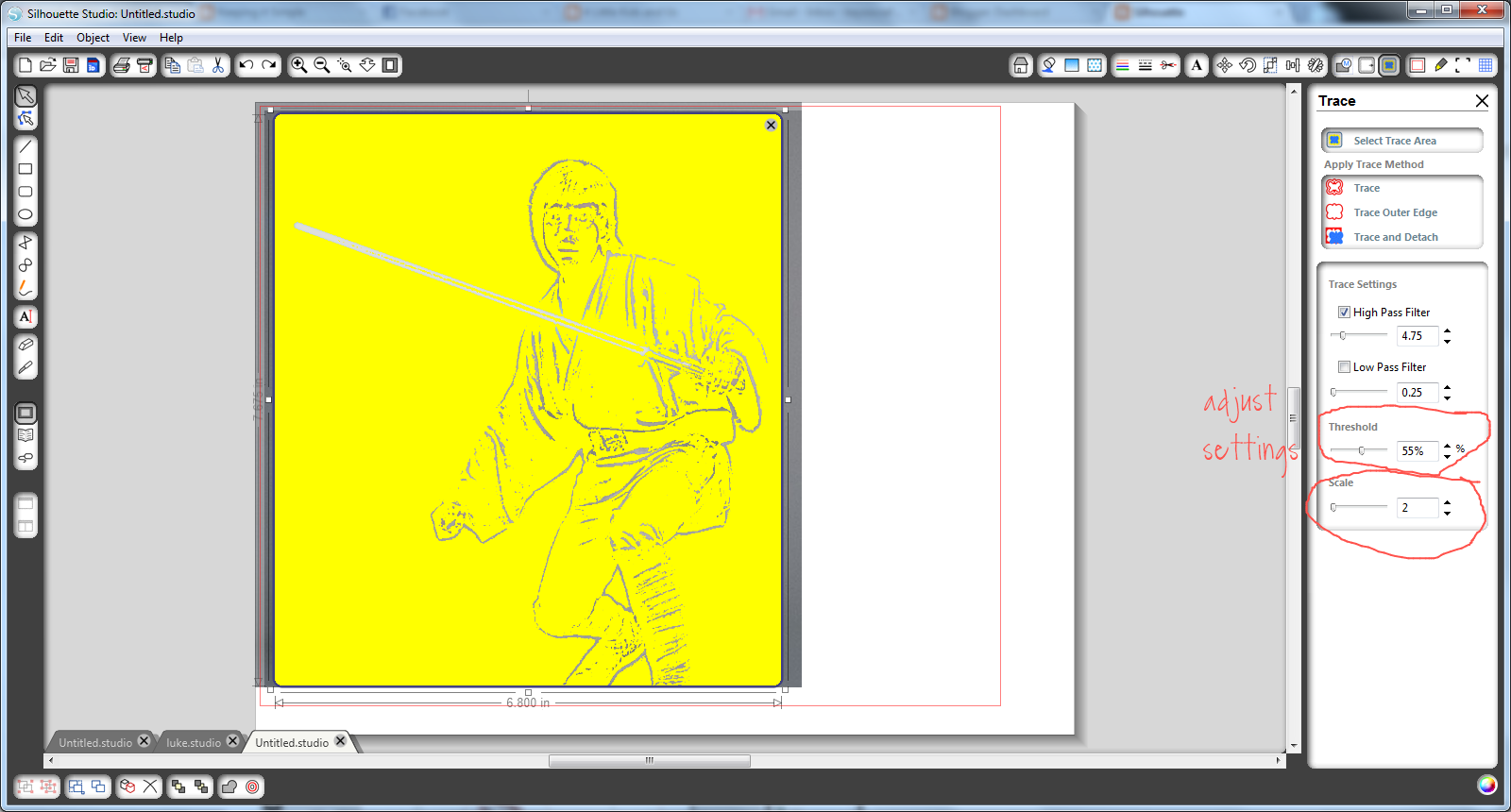This screenshot has width=1511, height=812.
Task: Pick the Draw a Line tool
Action: tap(25, 146)
